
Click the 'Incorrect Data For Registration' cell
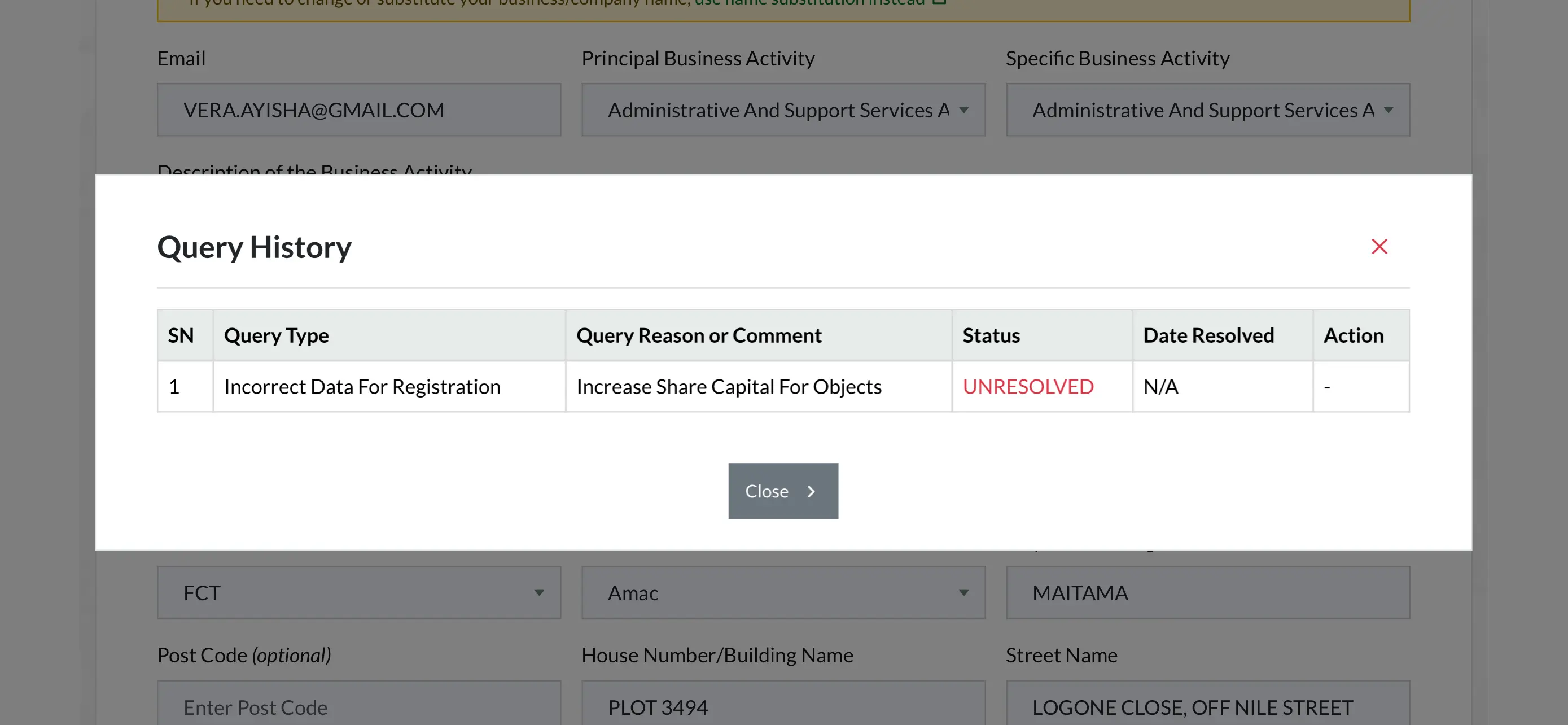click(x=389, y=387)
